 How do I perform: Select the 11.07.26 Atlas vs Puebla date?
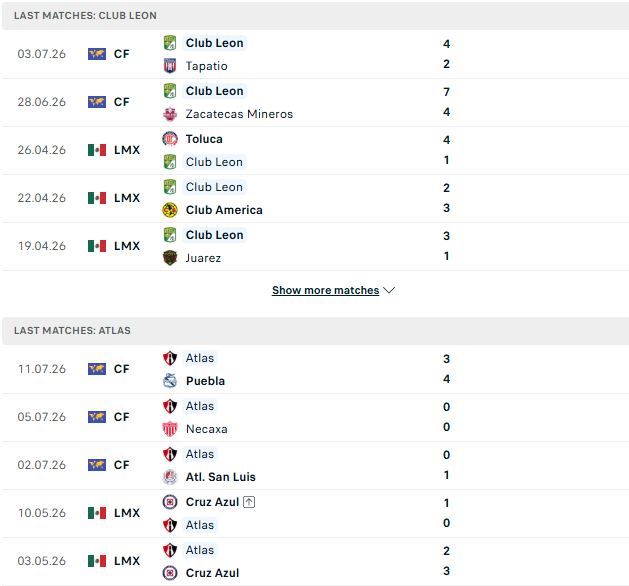(41, 369)
